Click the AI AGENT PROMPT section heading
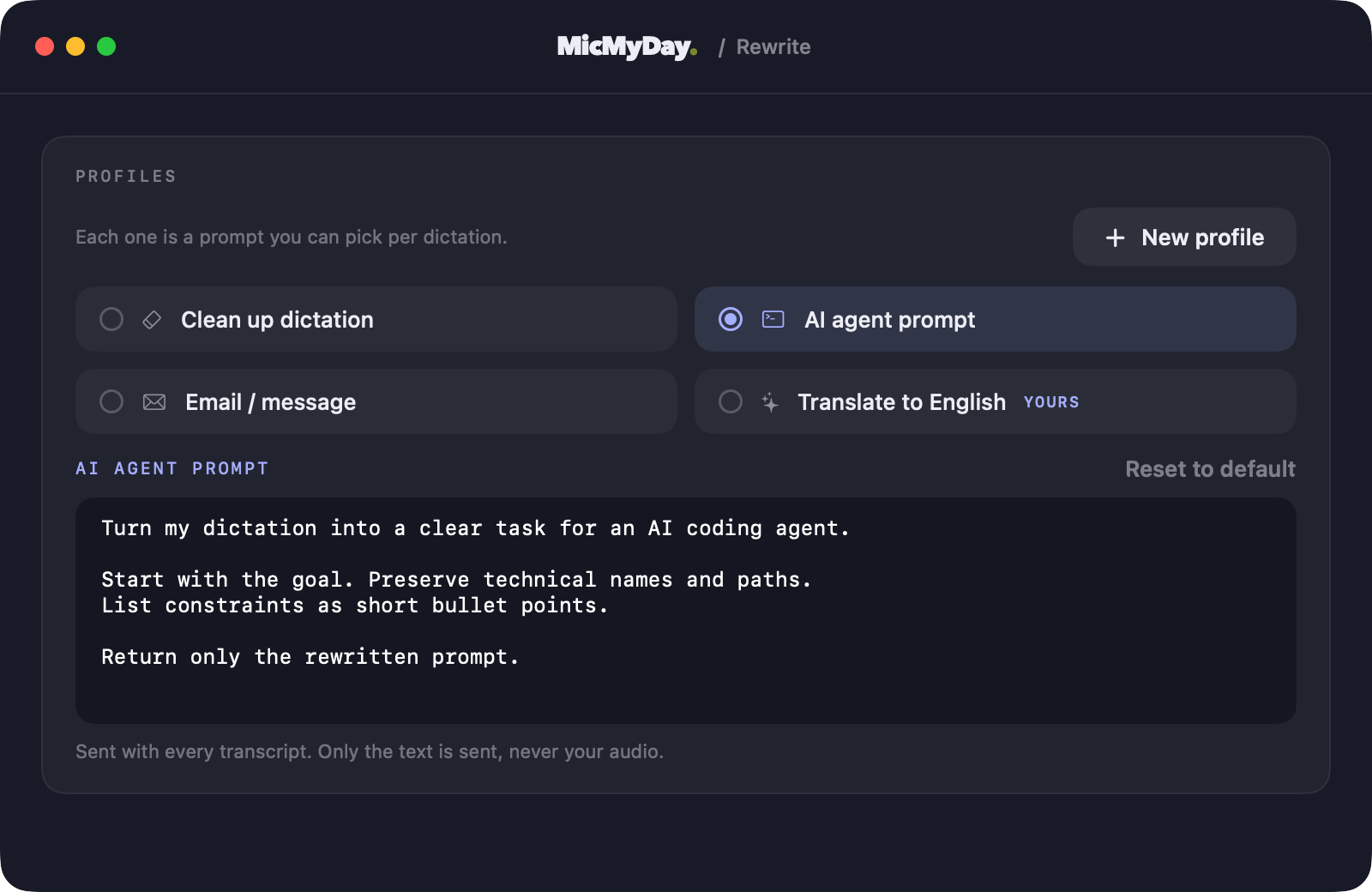 point(172,468)
